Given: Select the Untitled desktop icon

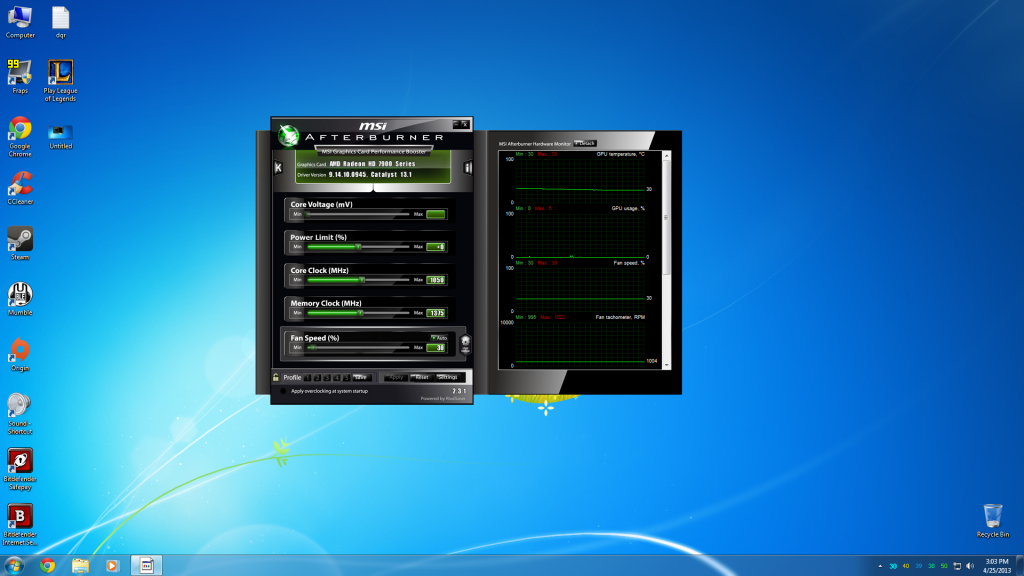Looking at the screenshot, I should pyautogui.click(x=61, y=136).
